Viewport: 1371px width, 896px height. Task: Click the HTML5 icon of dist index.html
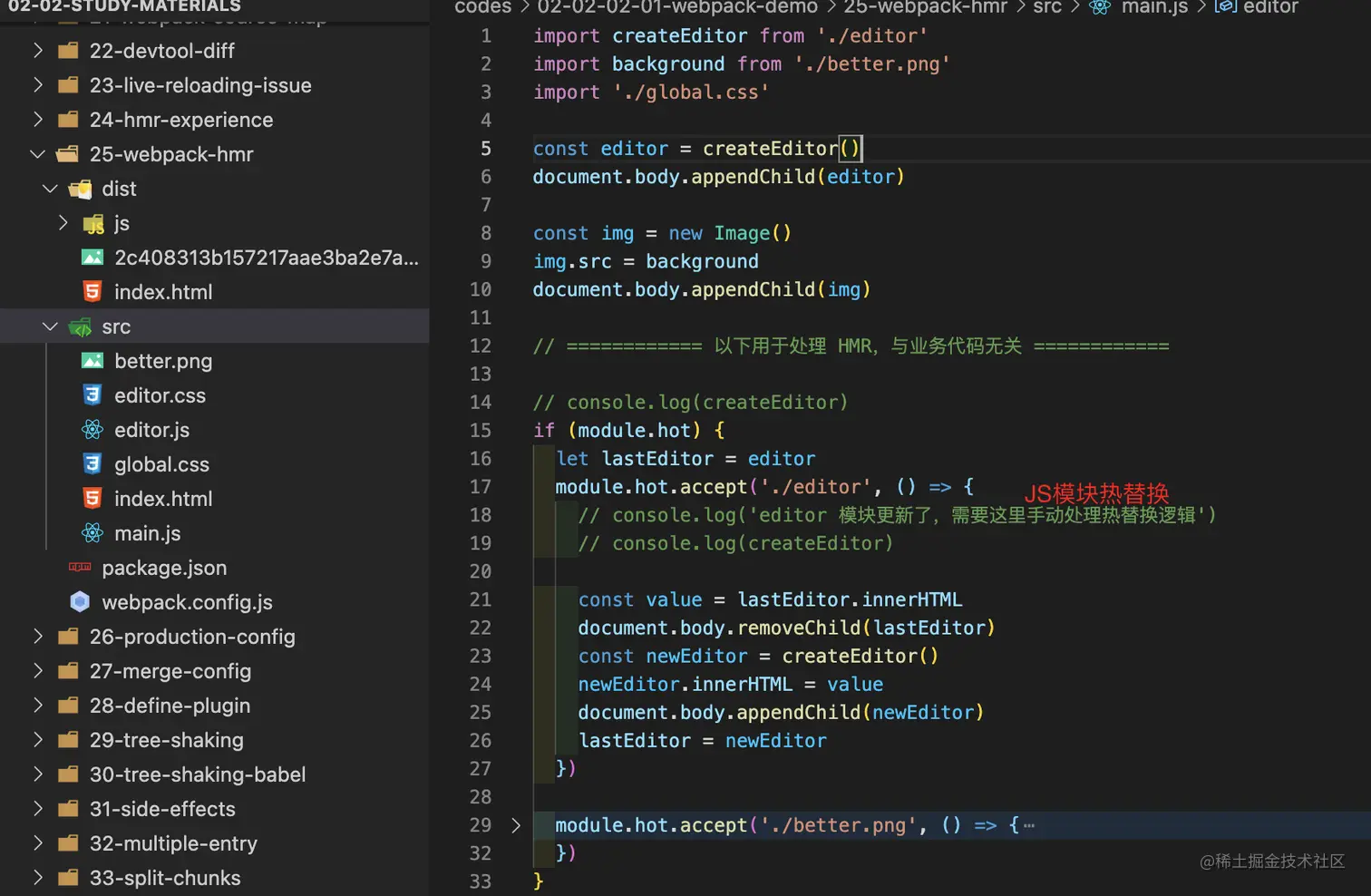[x=92, y=292]
